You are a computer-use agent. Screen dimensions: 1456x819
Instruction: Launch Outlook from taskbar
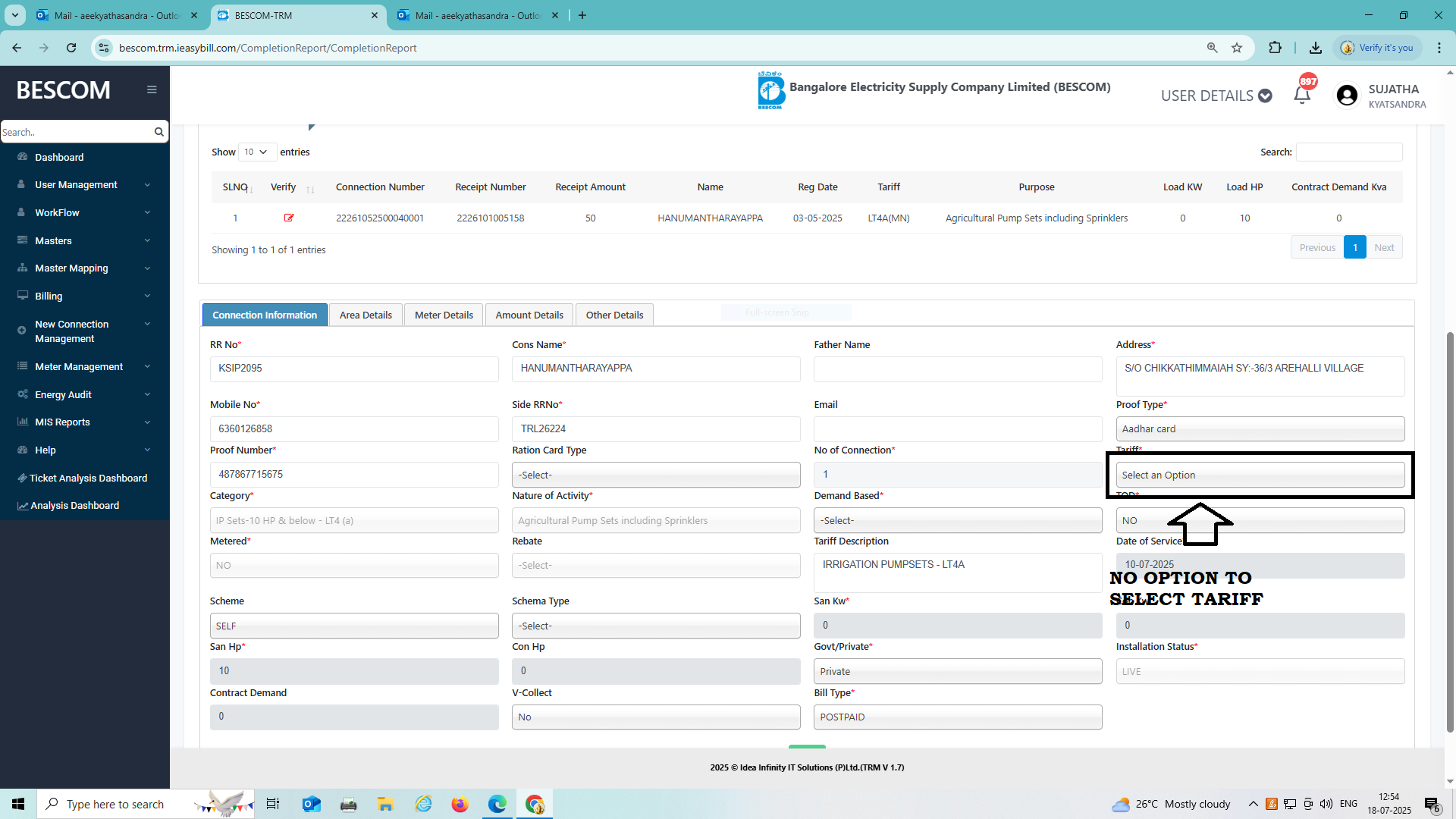[x=311, y=804]
